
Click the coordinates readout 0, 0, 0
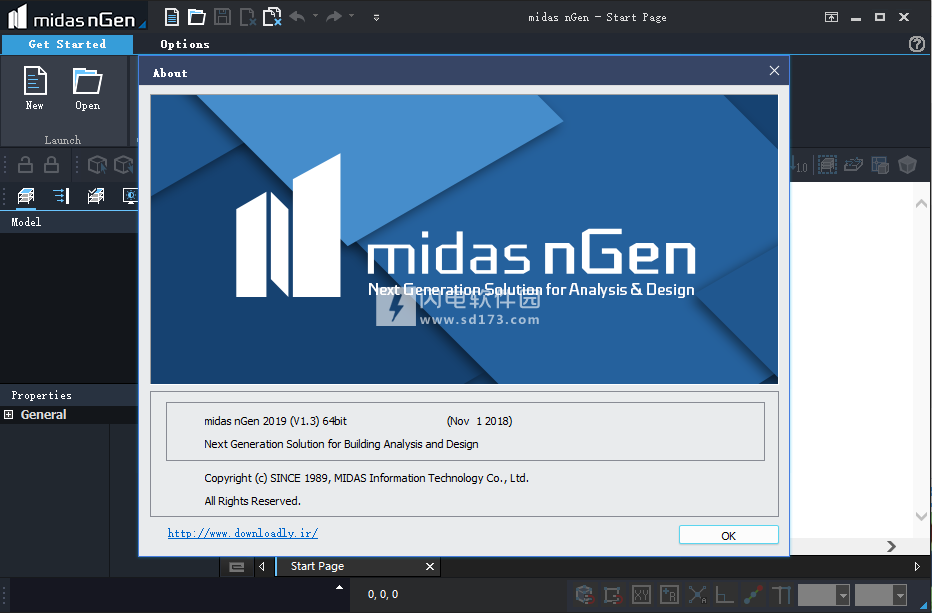(383, 595)
